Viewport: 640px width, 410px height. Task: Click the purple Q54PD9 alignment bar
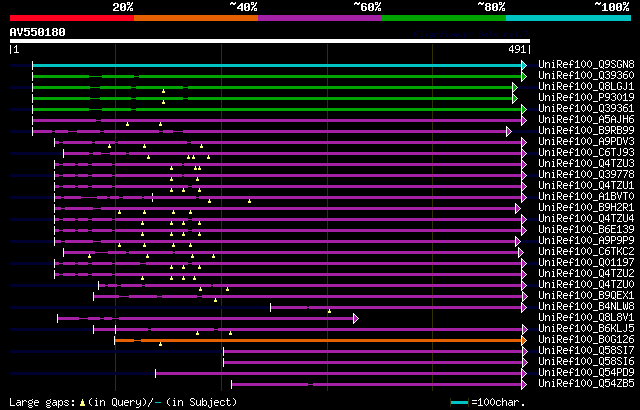[339, 373]
